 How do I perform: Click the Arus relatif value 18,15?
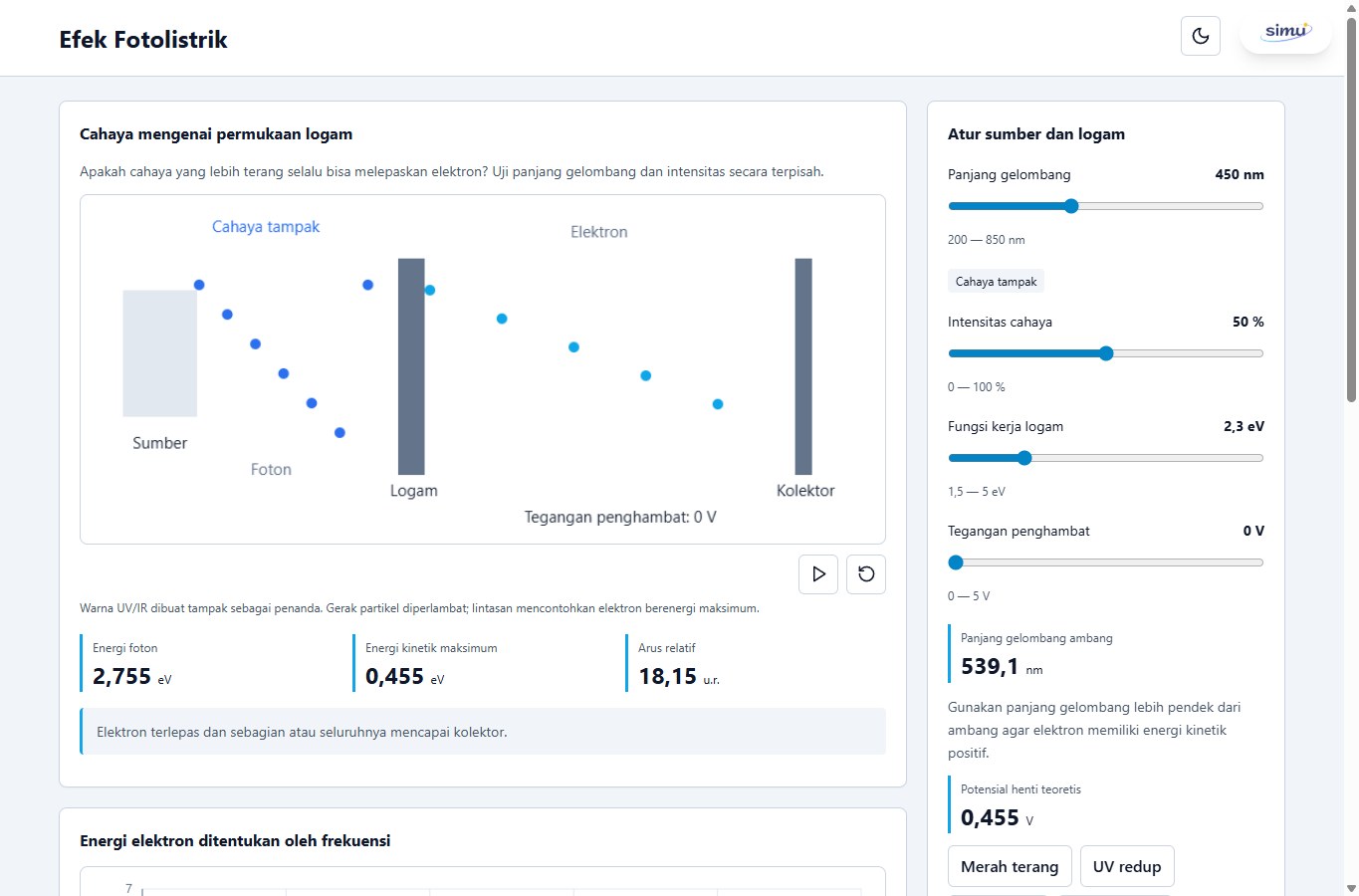click(x=667, y=677)
